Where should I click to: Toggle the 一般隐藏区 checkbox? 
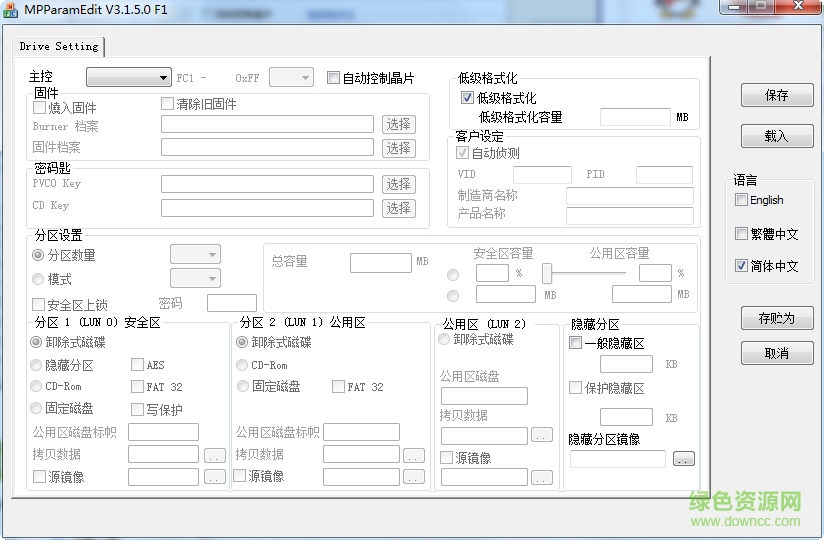(575, 343)
